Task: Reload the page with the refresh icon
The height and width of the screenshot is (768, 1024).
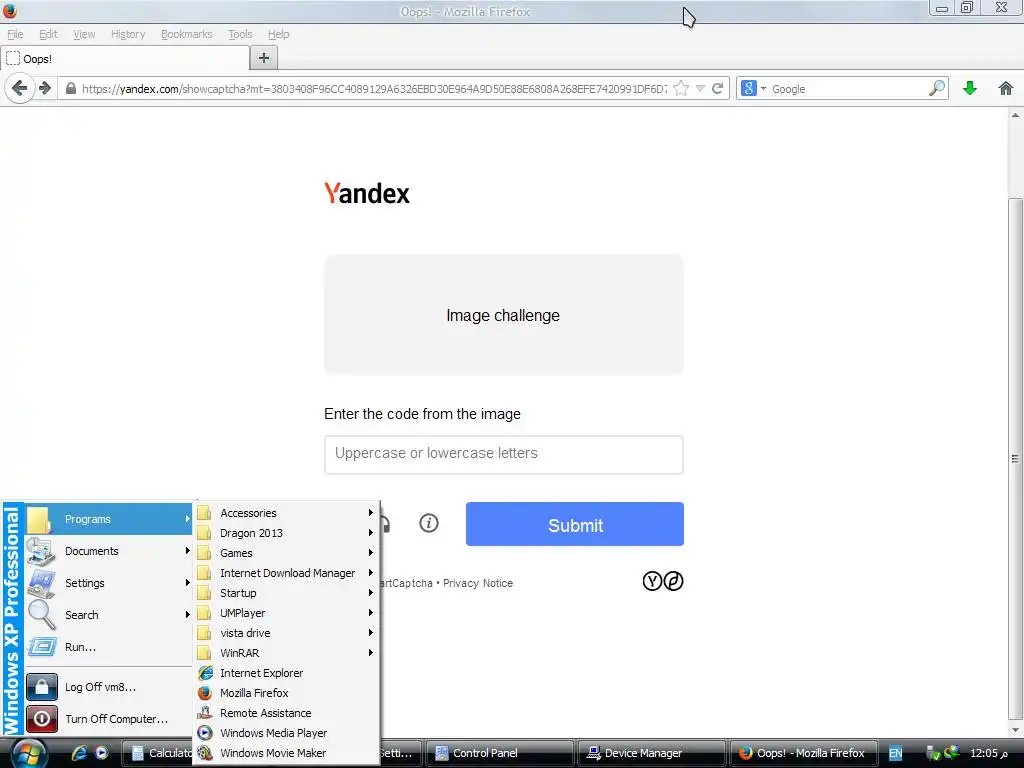Action: 718,88
